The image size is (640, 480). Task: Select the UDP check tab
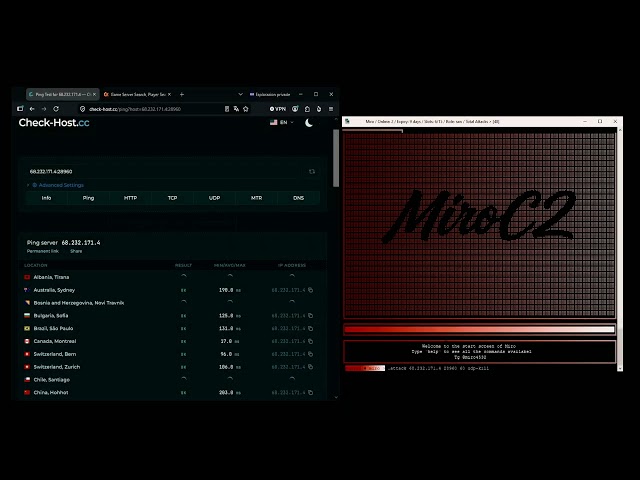click(214, 198)
